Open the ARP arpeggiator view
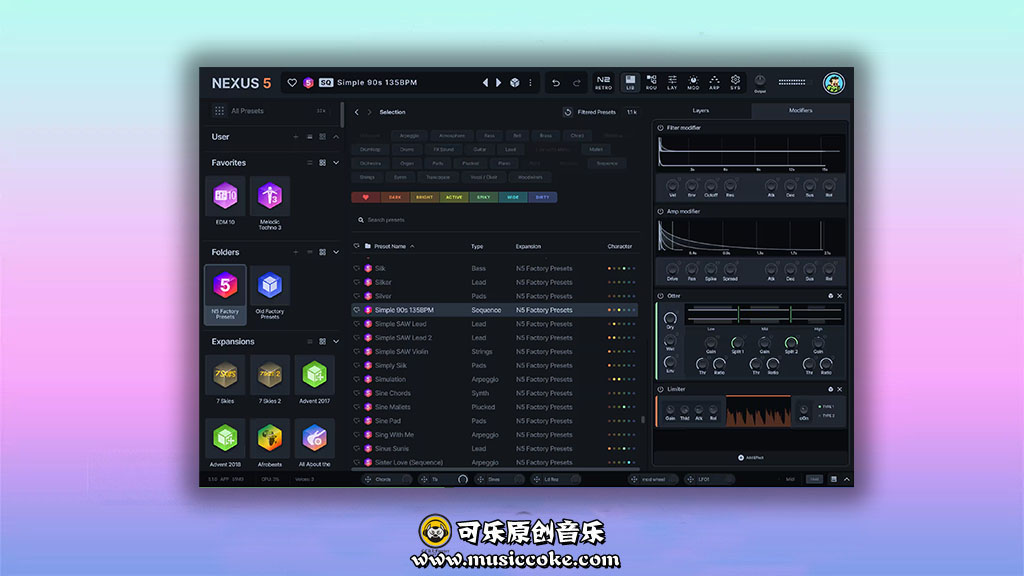1024x576 pixels. point(714,82)
